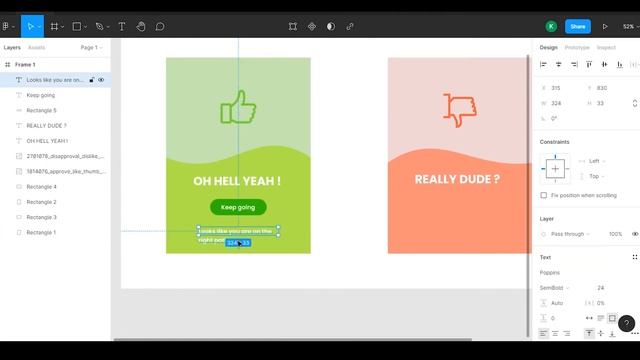The image size is (640, 360).
Task: Select the Text tool
Action: tap(122, 27)
